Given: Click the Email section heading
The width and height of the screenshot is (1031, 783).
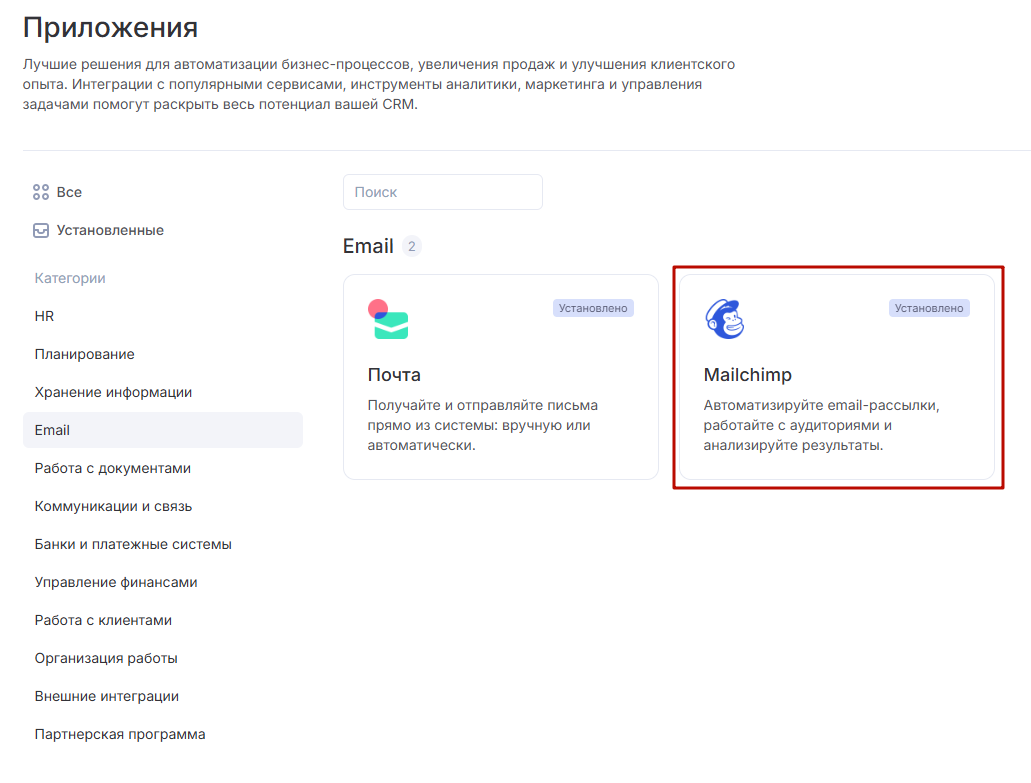Looking at the screenshot, I should coord(368,246).
